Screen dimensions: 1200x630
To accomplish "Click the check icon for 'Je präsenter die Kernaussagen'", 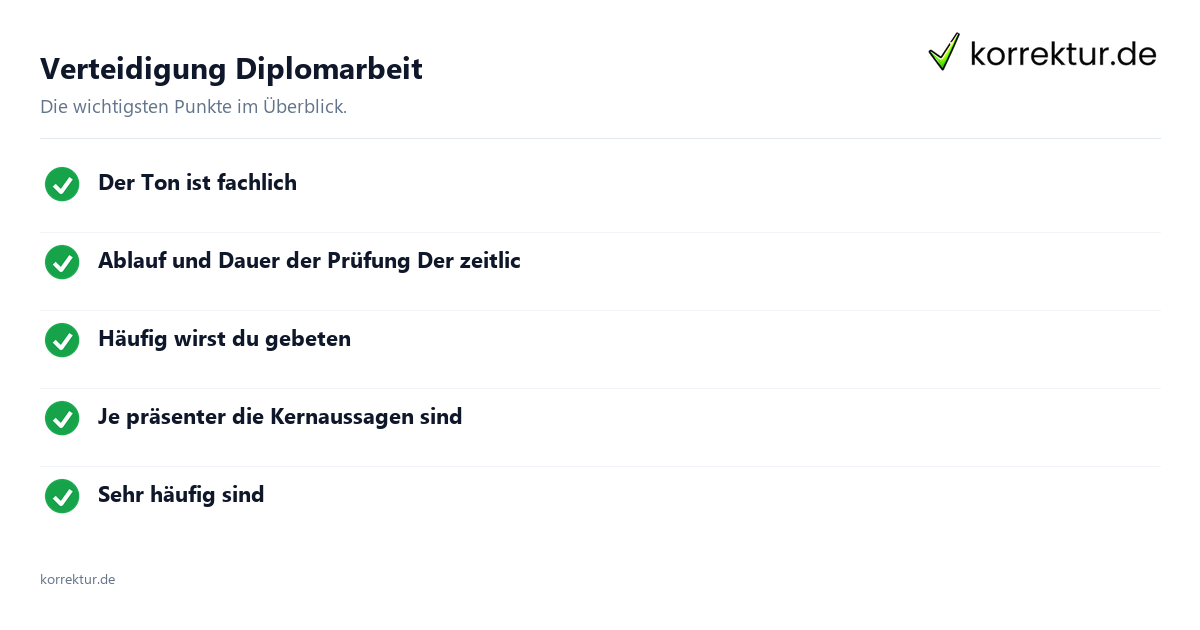I will click(62, 418).
